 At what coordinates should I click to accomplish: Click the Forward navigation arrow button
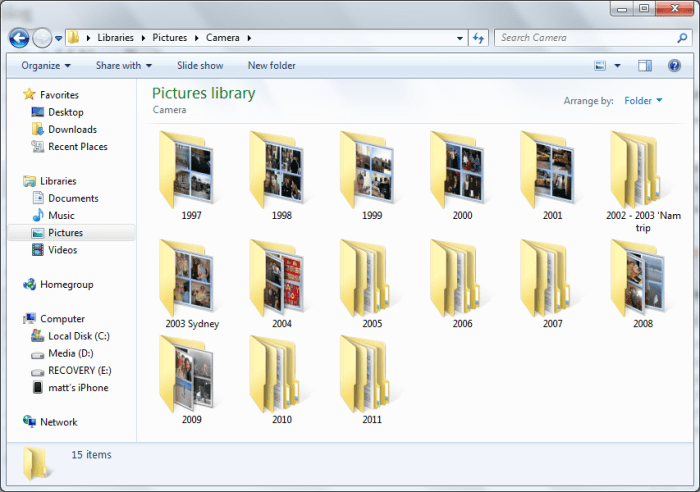click(x=42, y=38)
